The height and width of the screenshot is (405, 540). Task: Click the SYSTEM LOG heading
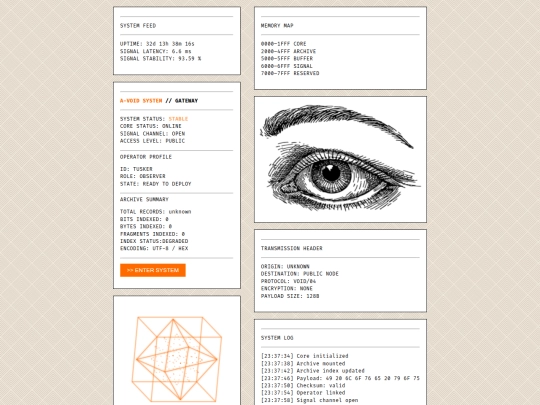(277, 338)
